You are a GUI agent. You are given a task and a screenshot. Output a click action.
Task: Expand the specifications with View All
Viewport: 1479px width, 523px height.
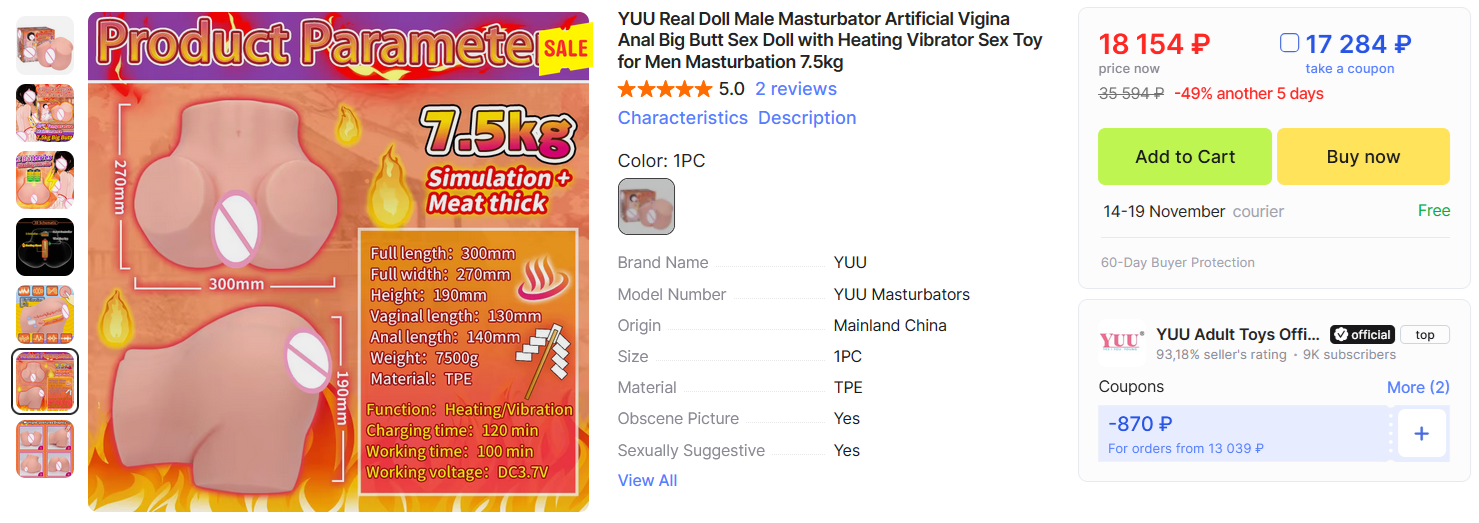point(647,480)
